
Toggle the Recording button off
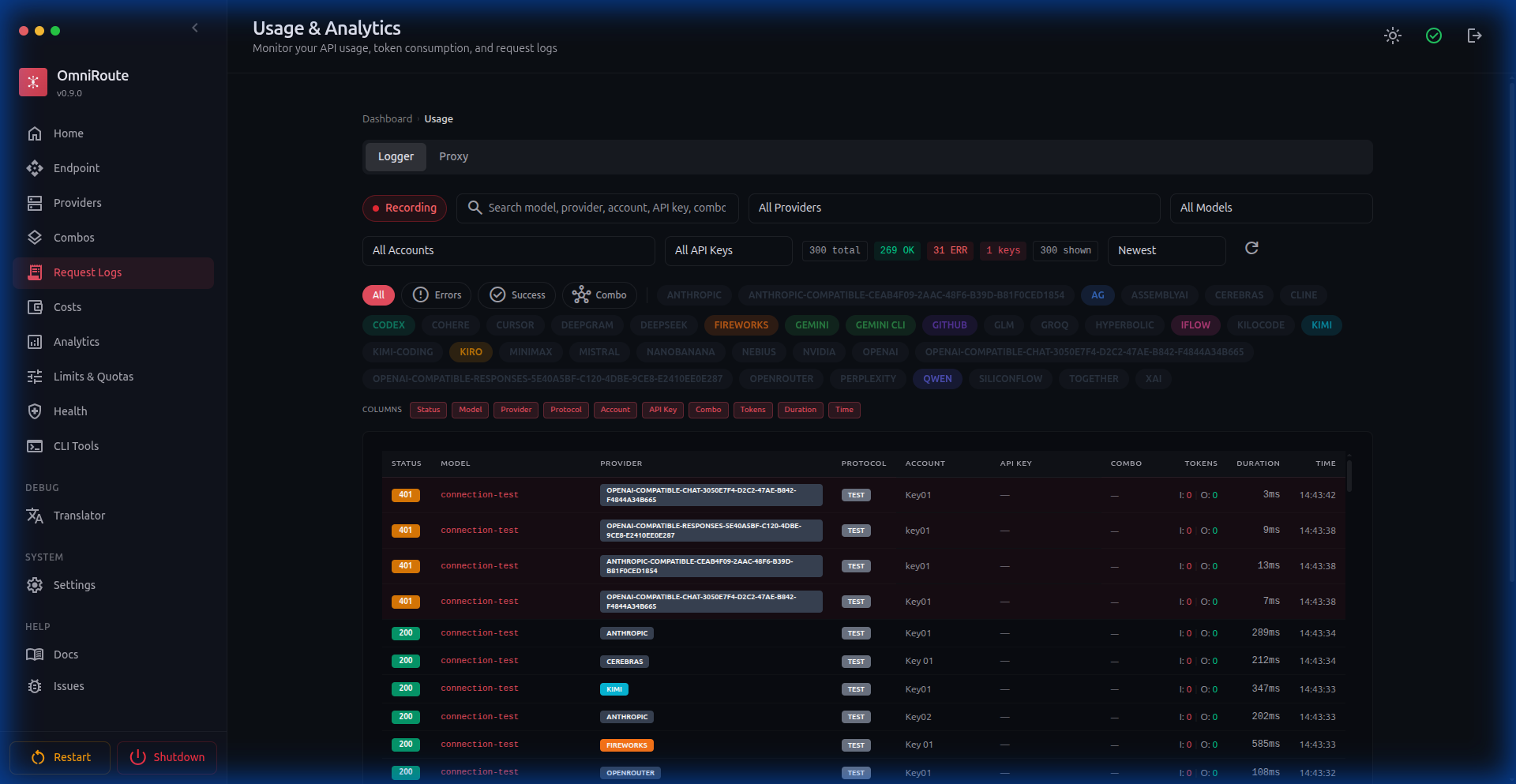point(404,208)
